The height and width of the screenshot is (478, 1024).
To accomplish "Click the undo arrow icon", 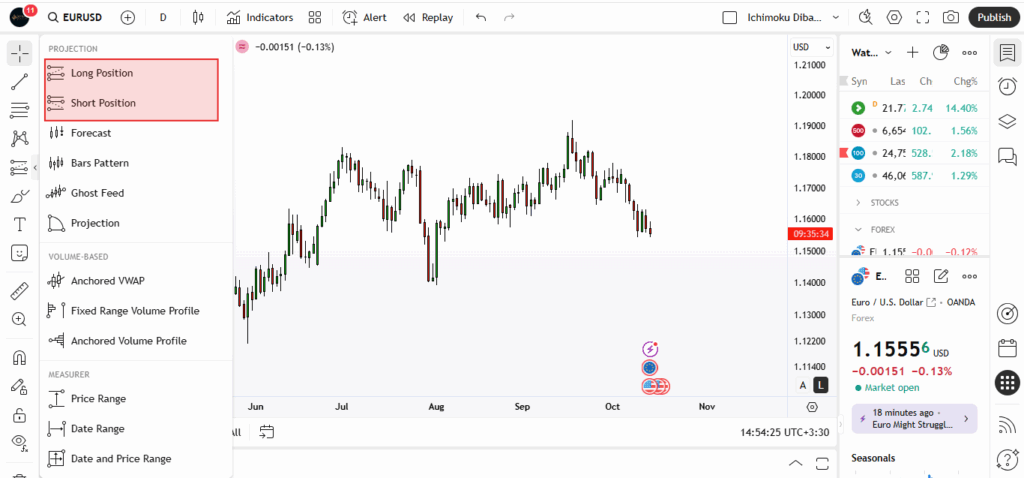I will coord(481,17).
